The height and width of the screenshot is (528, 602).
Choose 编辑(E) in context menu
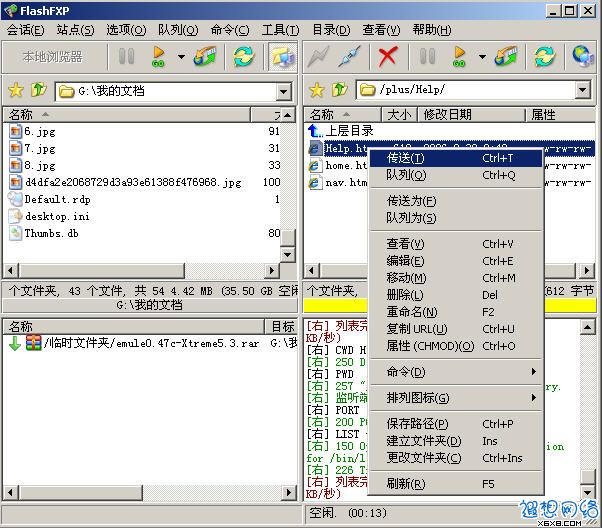coord(456,261)
